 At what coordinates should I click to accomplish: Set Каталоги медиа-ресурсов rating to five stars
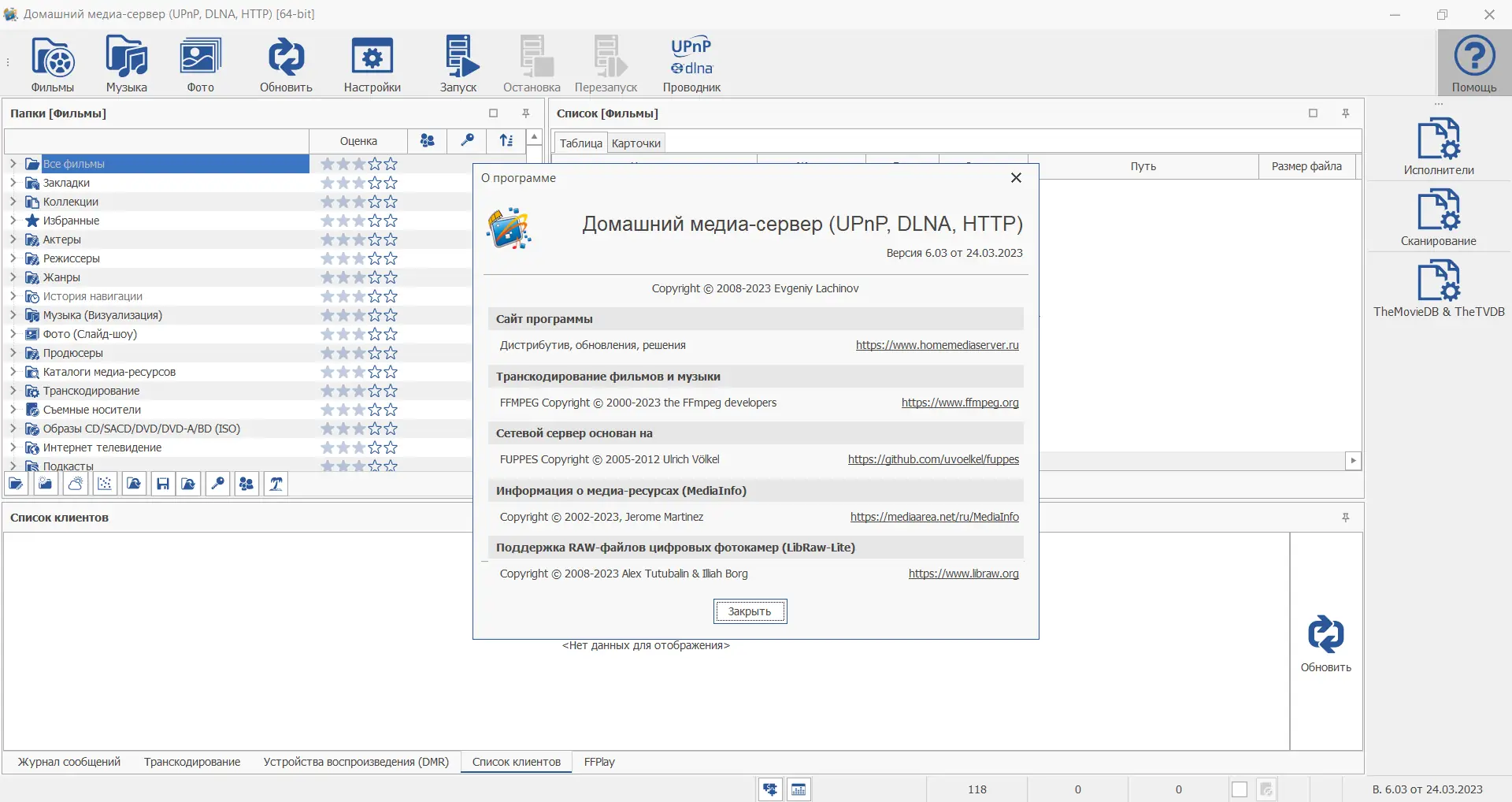point(391,372)
